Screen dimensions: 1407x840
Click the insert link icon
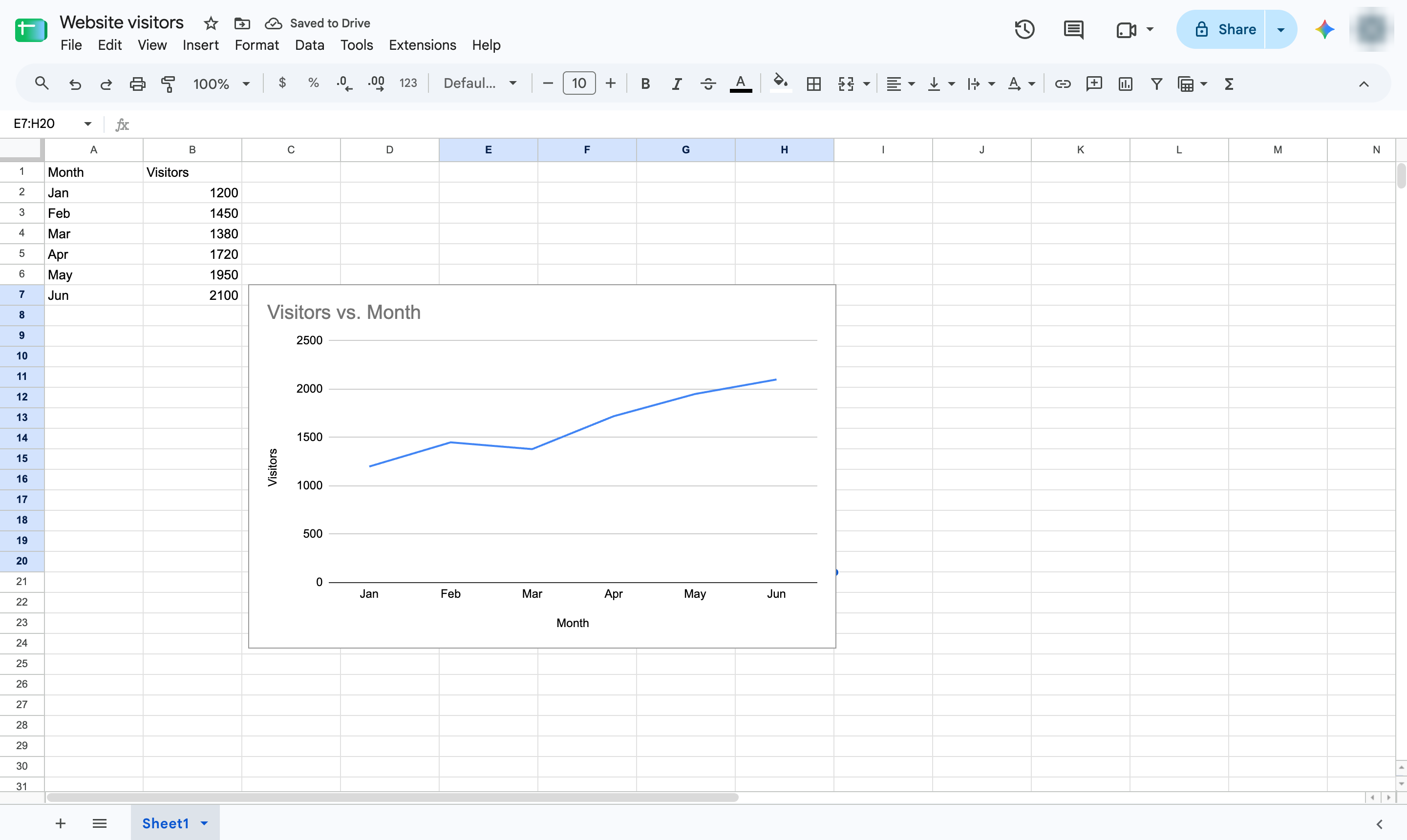click(x=1062, y=84)
